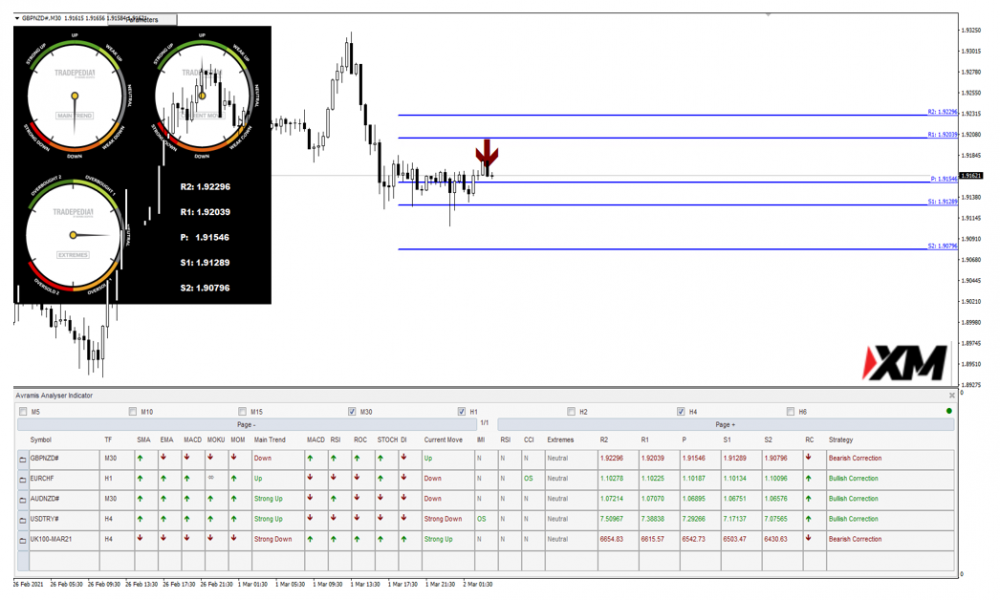The image size is (1000, 600).
Task: Select the Extremes gauge dial
Action: (73, 235)
